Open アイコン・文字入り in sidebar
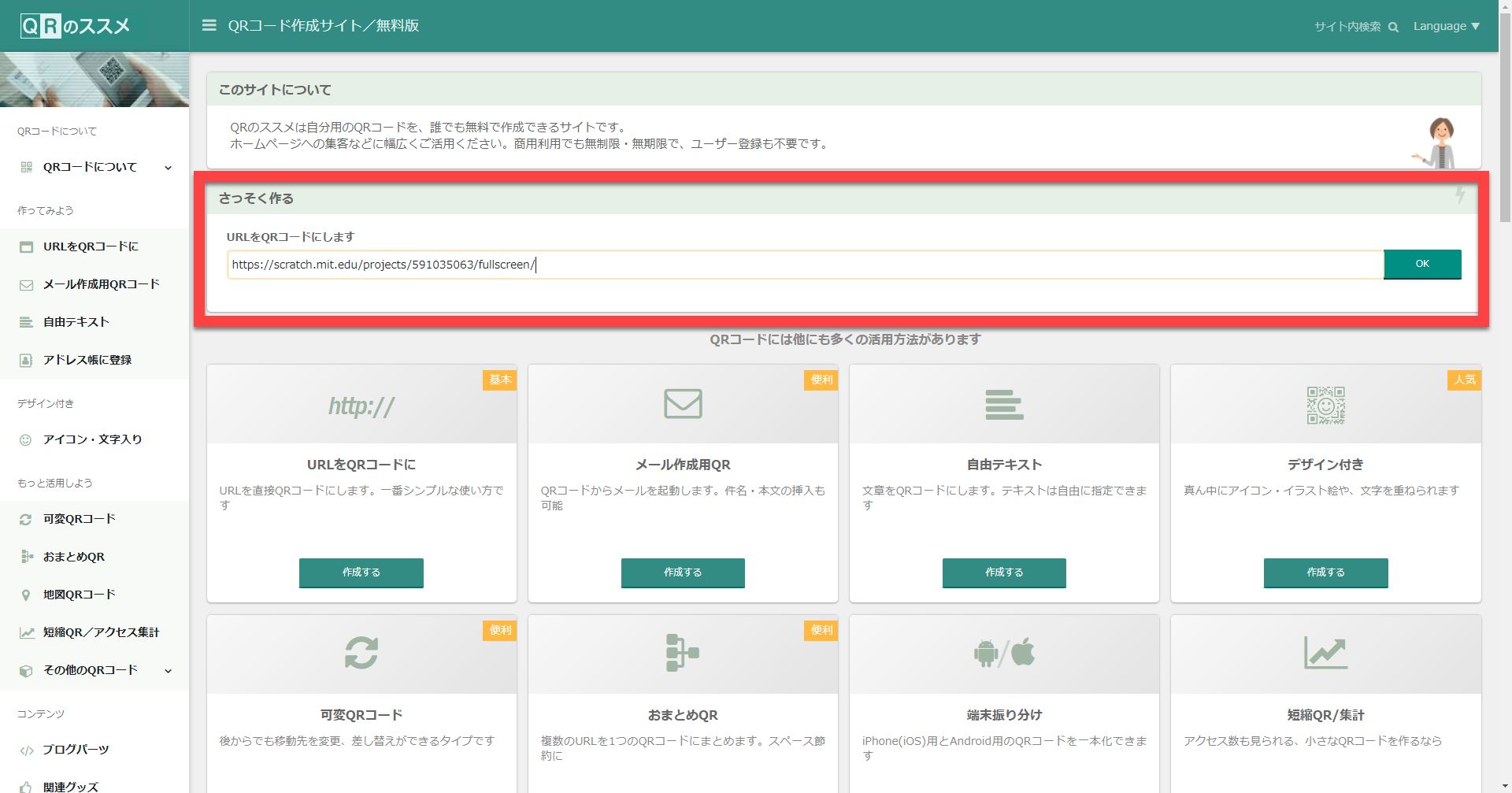 [x=92, y=439]
